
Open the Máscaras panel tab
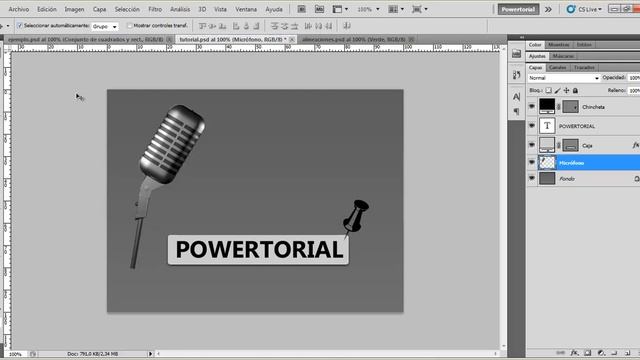(x=563, y=56)
